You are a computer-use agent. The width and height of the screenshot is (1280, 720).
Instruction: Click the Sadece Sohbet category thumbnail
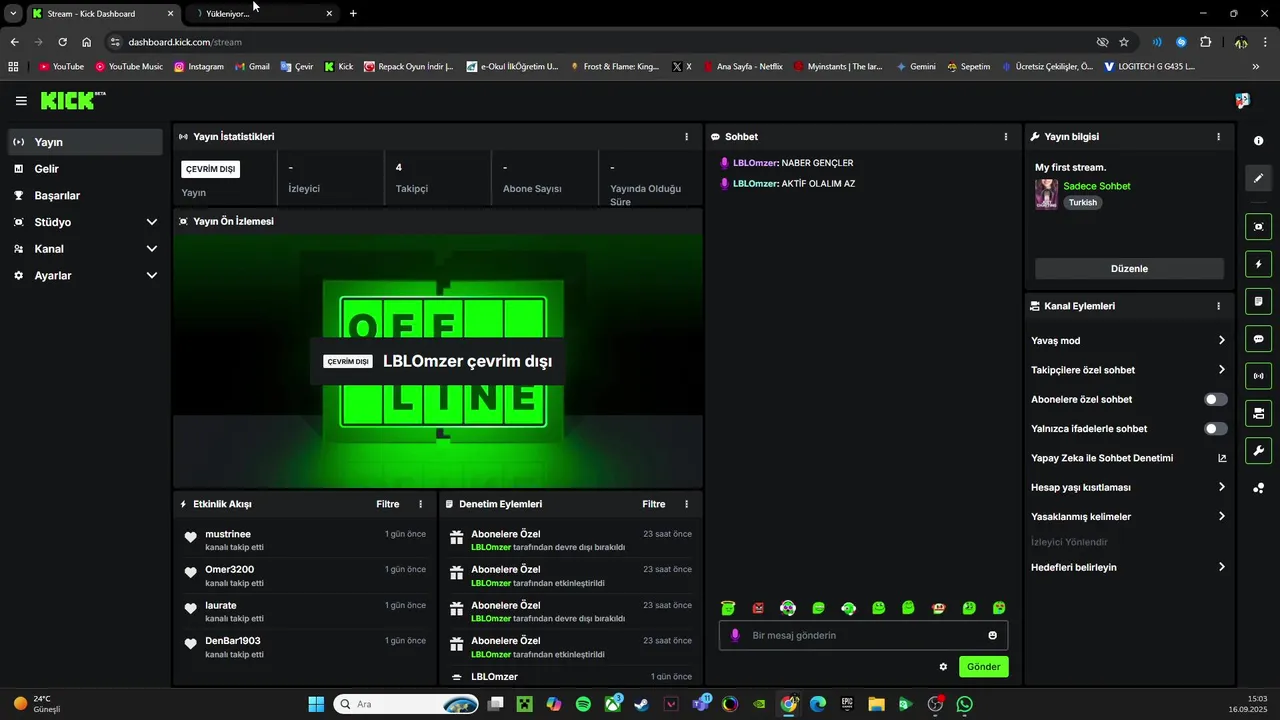1046,194
